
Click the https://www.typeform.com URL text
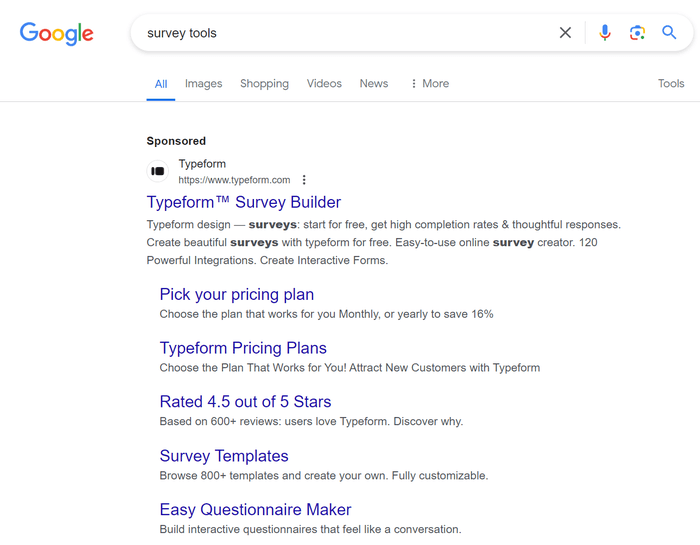(x=234, y=180)
